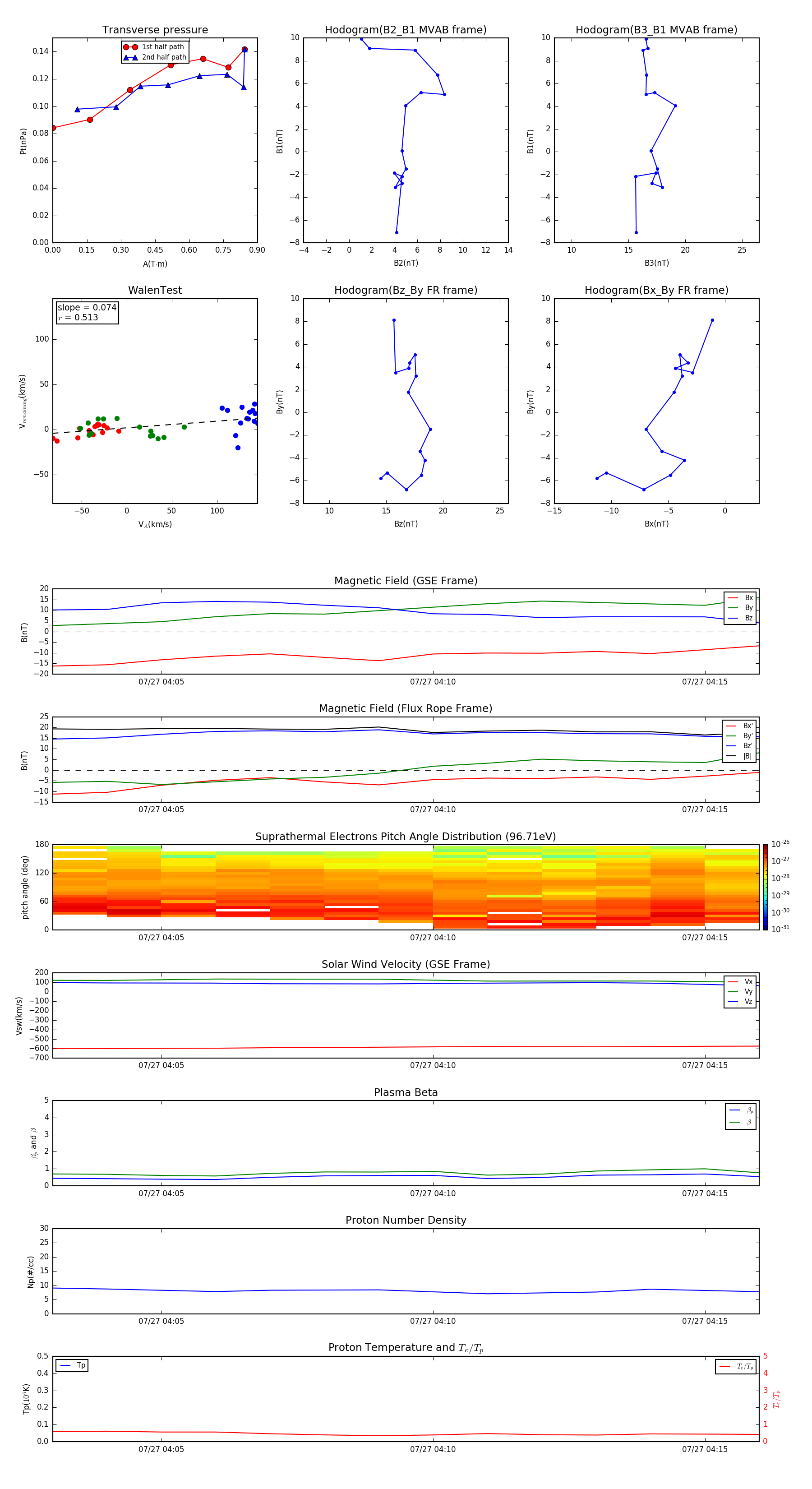Click the 'Bz(nT)' x-axis label
Screen dimensions: 812x1489
tap(406, 524)
